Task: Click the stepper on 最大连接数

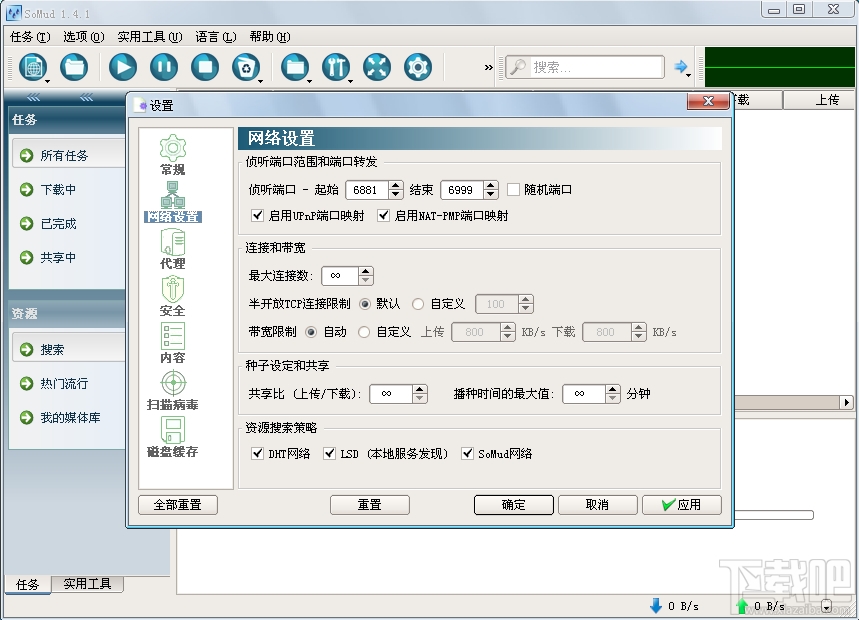Action: point(366,275)
